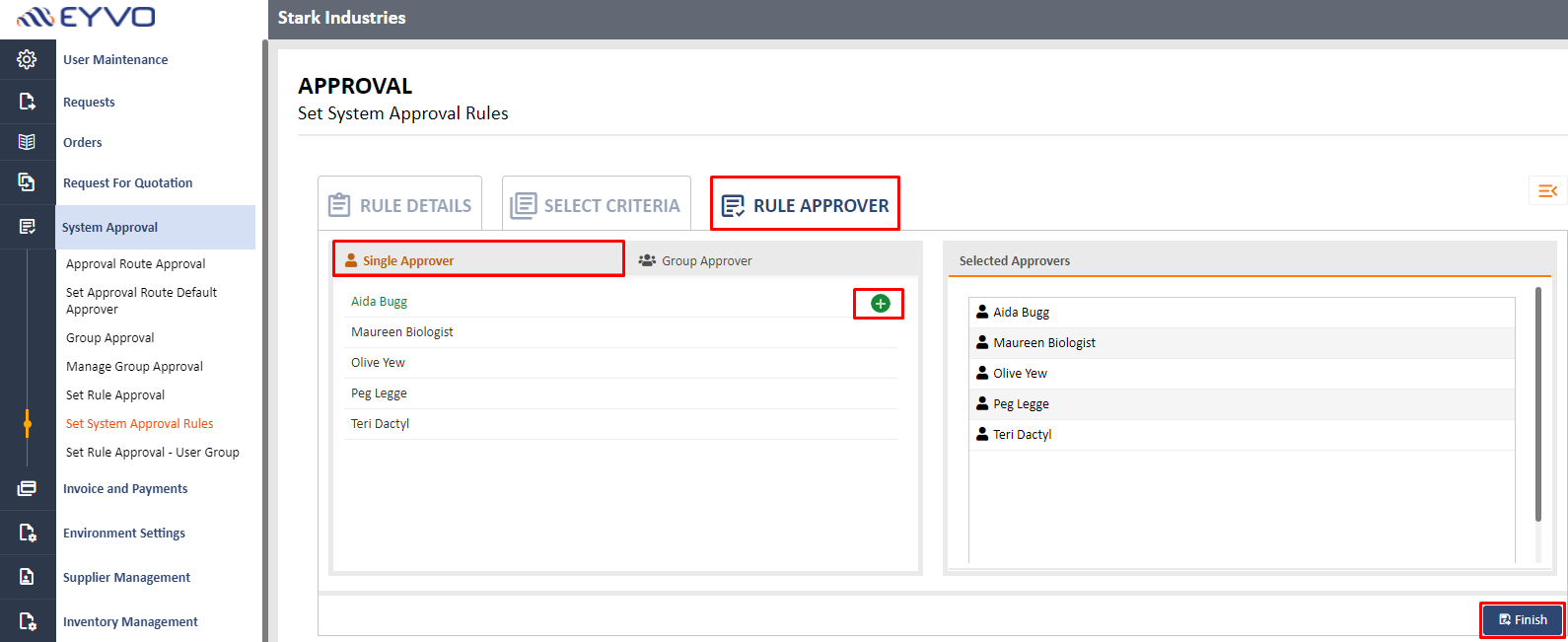This screenshot has width=1568, height=642.
Task: Open the Set Rule Approval item
Action: click(115, 395)
